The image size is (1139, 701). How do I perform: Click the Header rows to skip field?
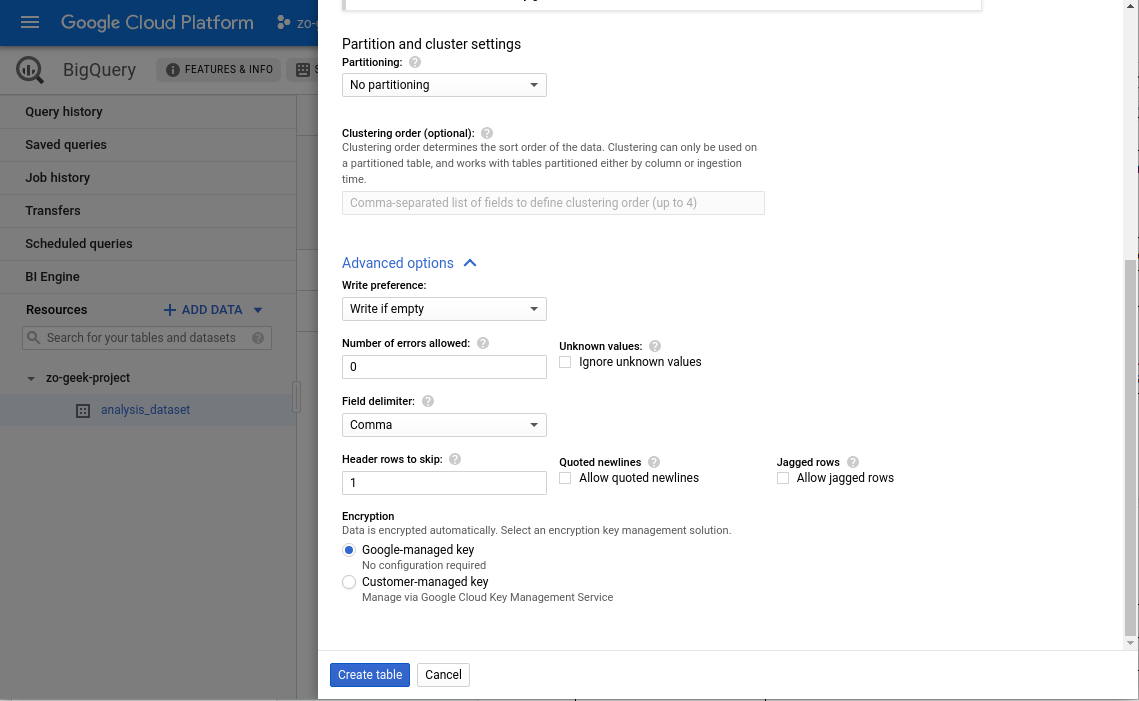tap(444, 483)
